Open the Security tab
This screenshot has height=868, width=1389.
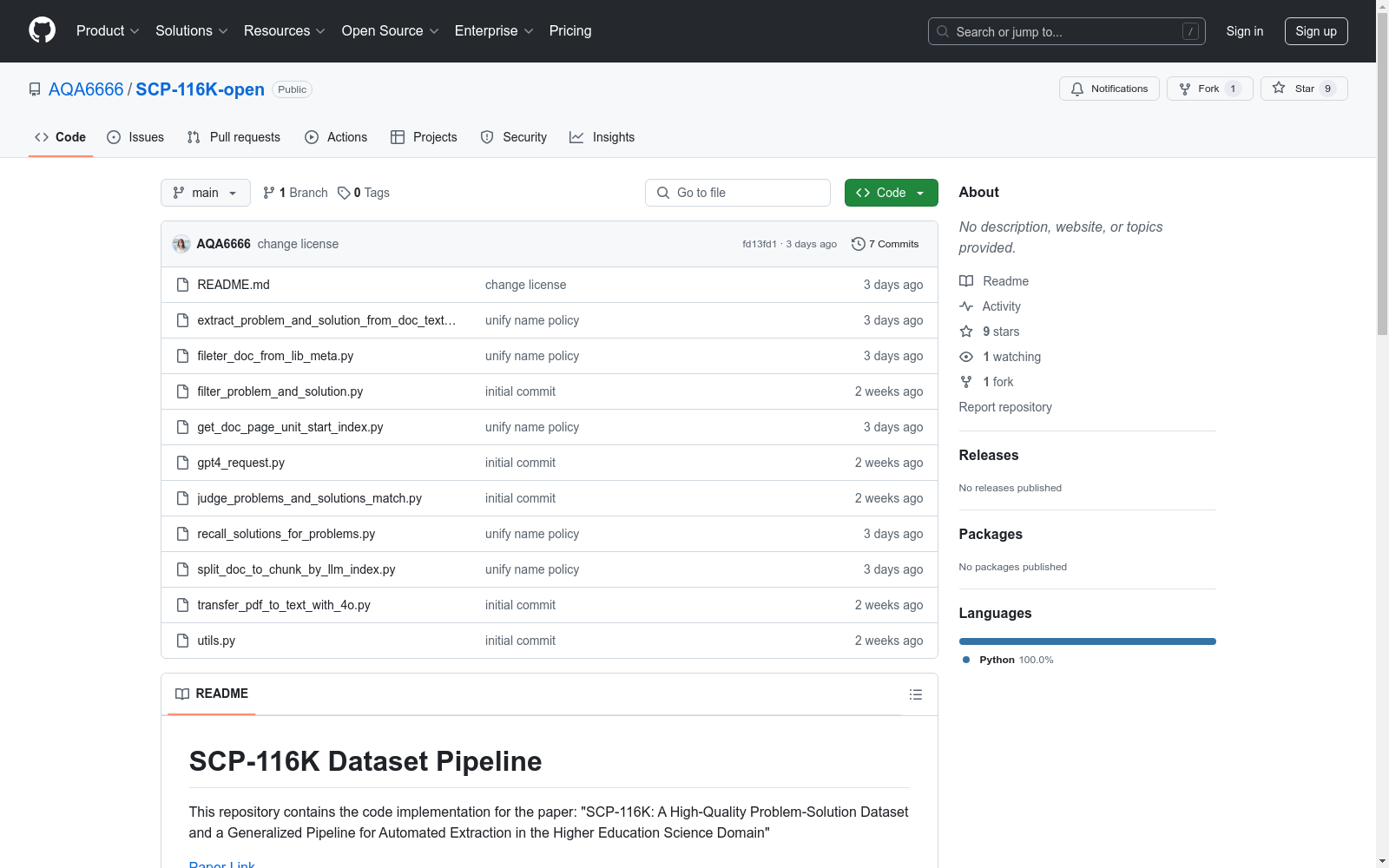tap(514, 137)
